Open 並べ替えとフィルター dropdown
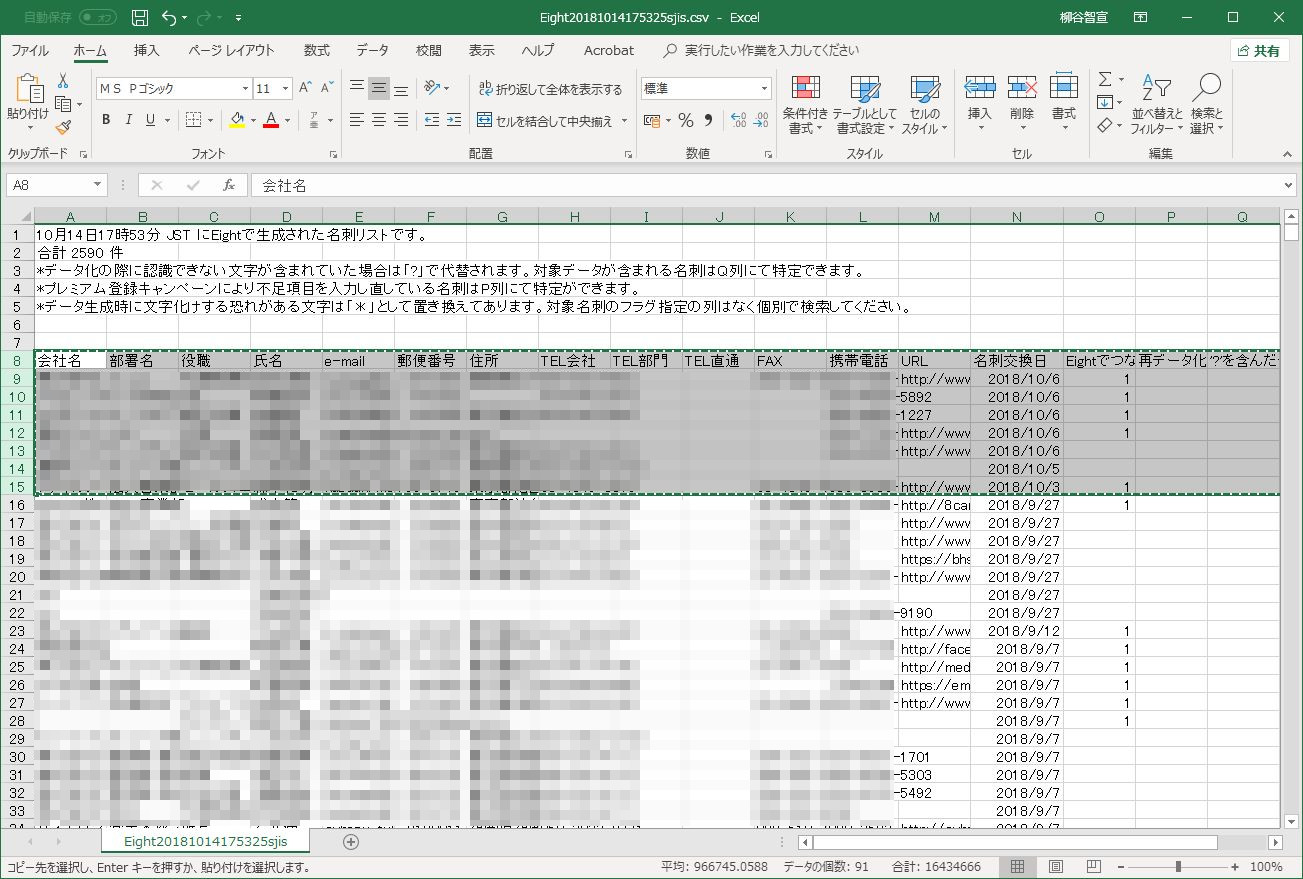 click(x=1157, y=104)
